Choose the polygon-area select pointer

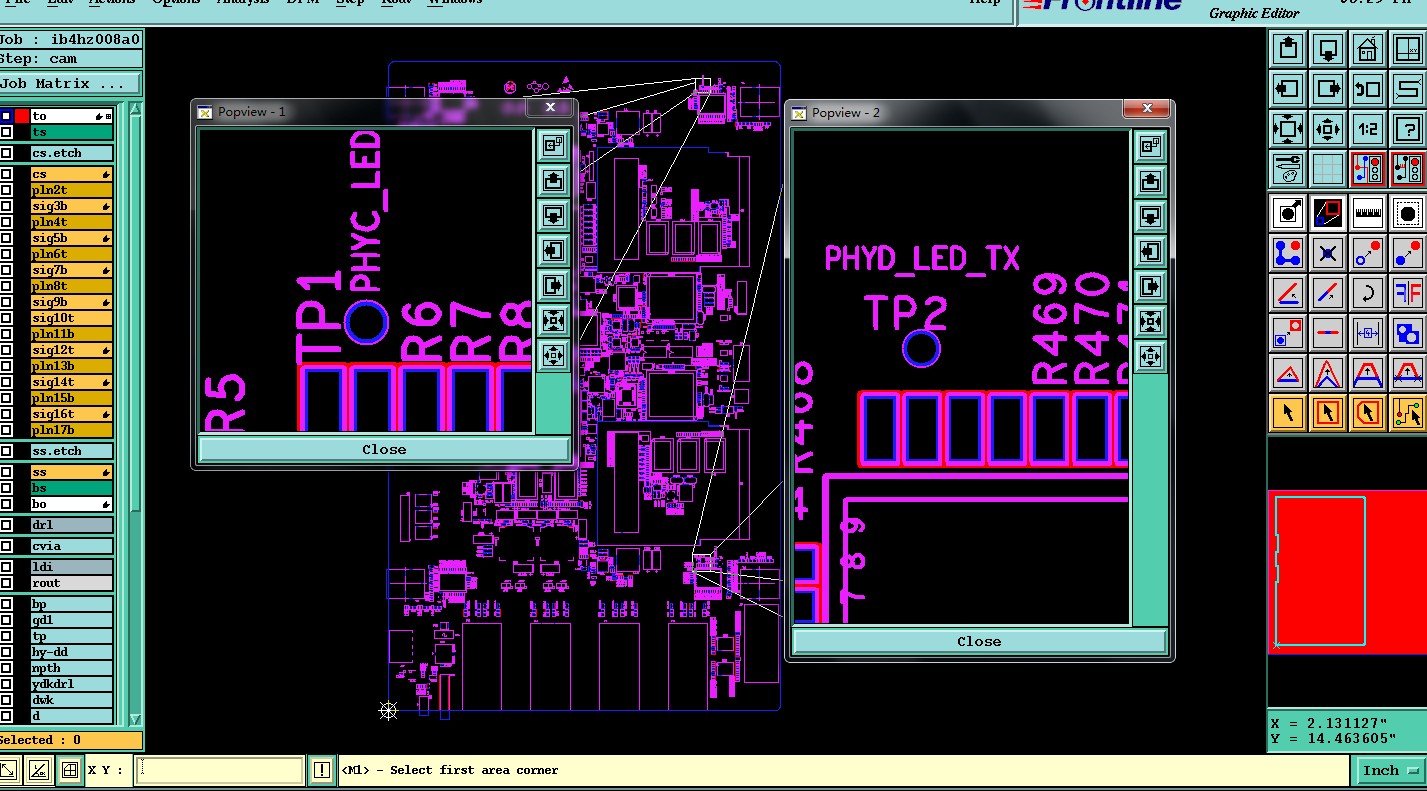point(1367,412)
